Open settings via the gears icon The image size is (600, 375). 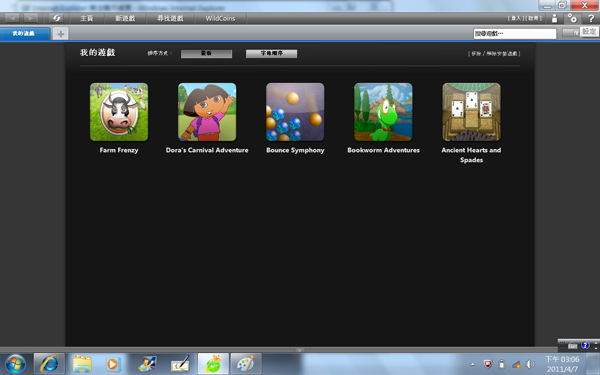pyautogui.click(x=572, y=18)
